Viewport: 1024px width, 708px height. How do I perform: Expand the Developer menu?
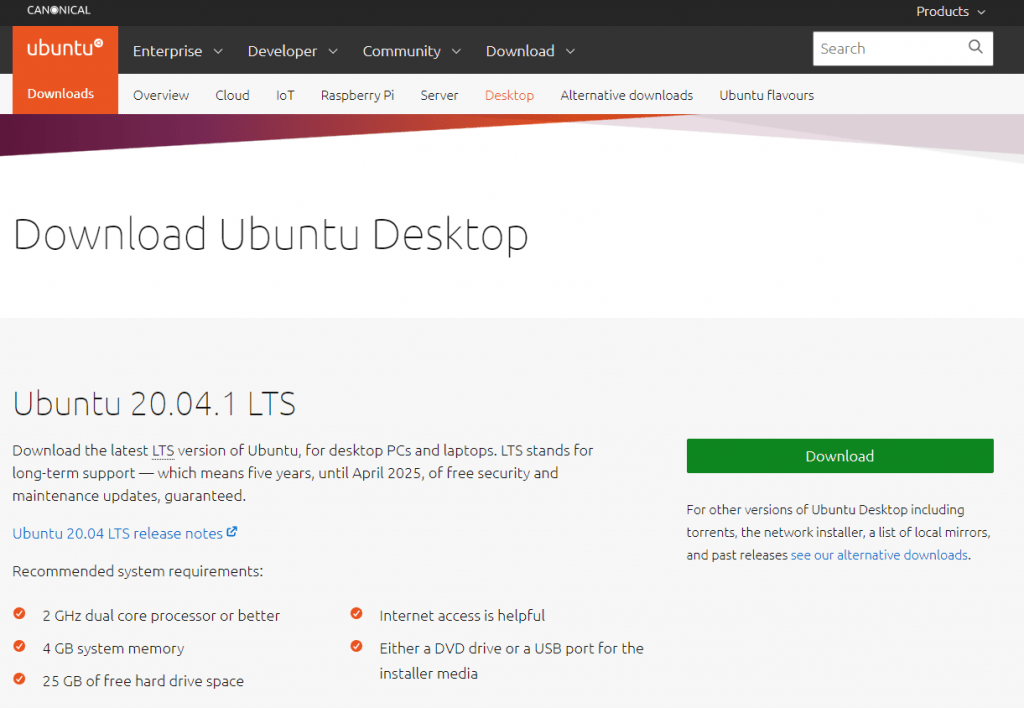pos(292,51)
